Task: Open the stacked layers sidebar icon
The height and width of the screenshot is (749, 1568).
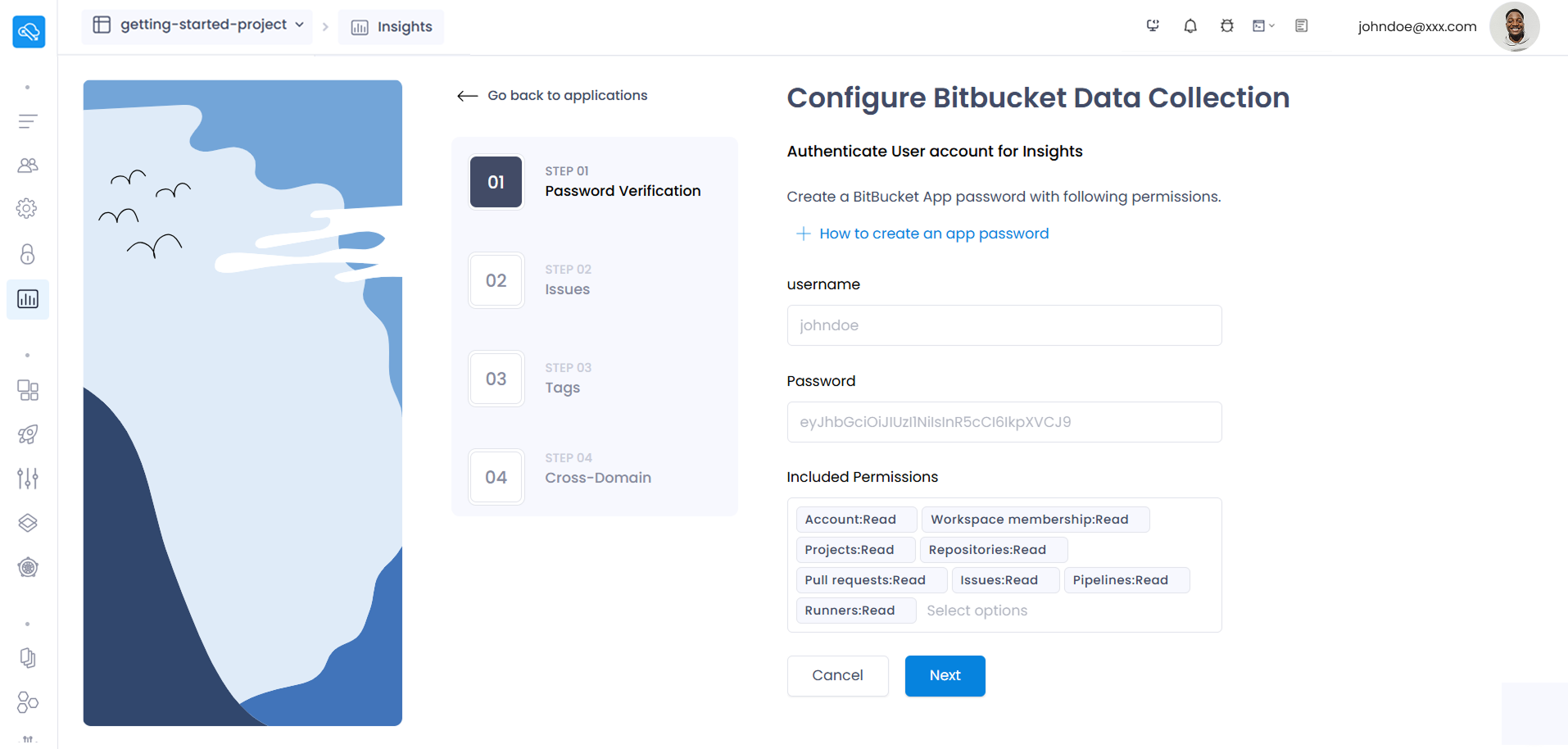Action: point(28,523)
